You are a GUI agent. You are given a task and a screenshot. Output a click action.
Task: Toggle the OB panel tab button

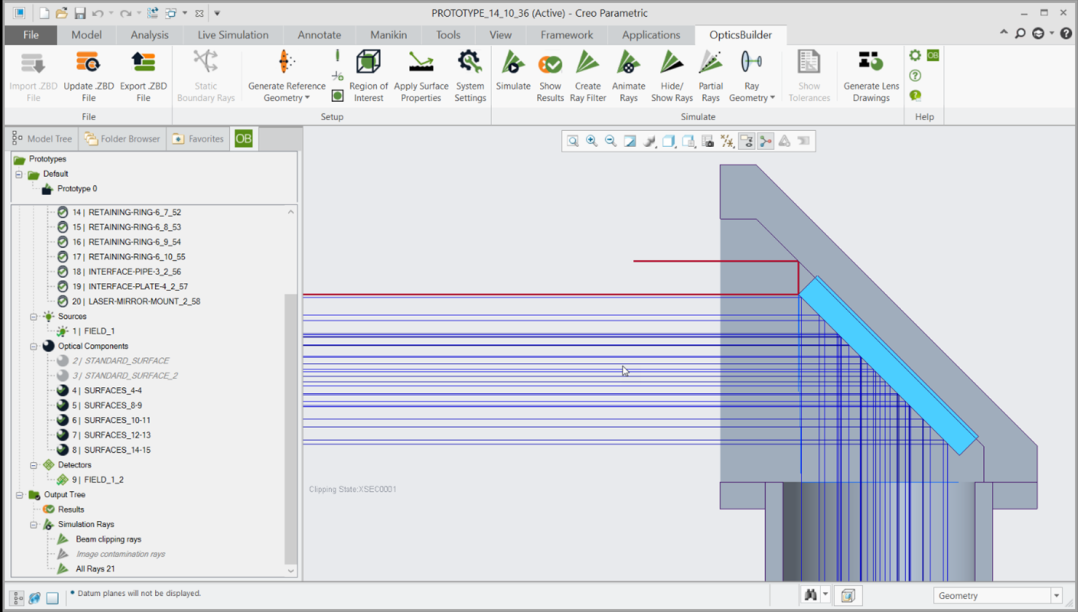pos(243,139)
